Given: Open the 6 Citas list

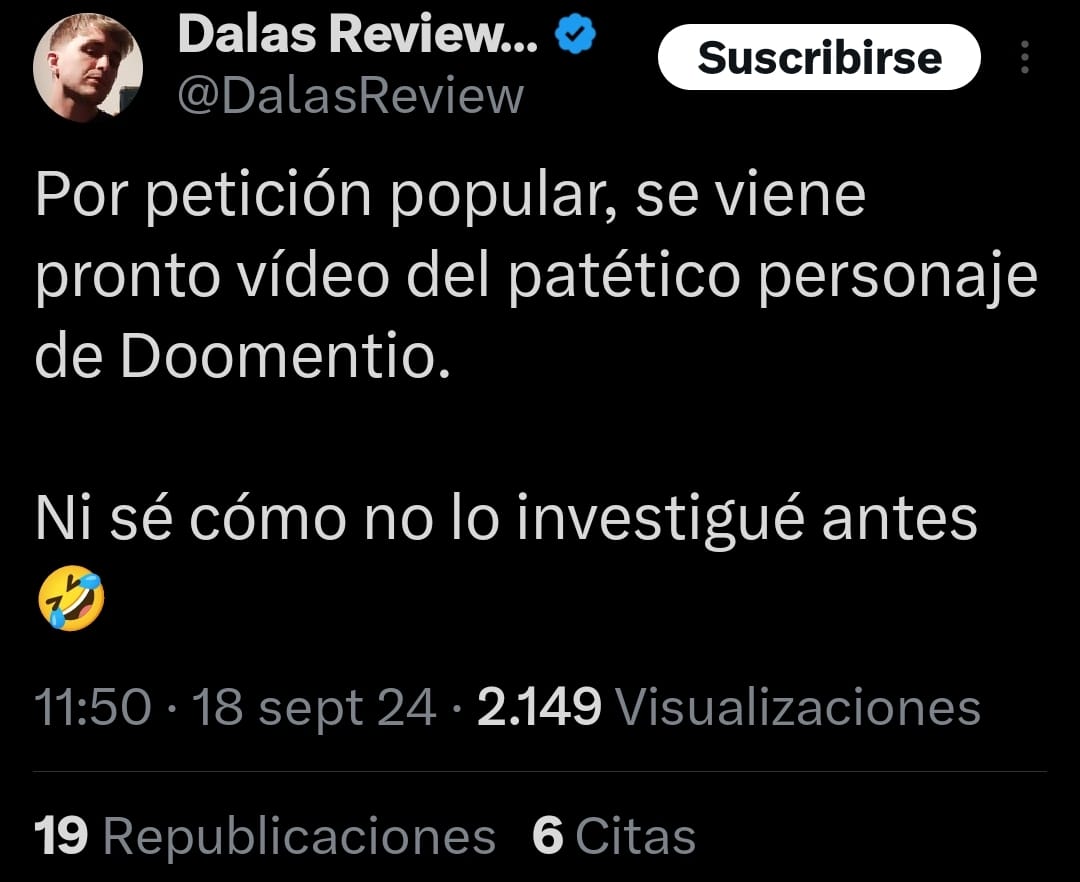Looking at the screenshot, I should (614, 837).
